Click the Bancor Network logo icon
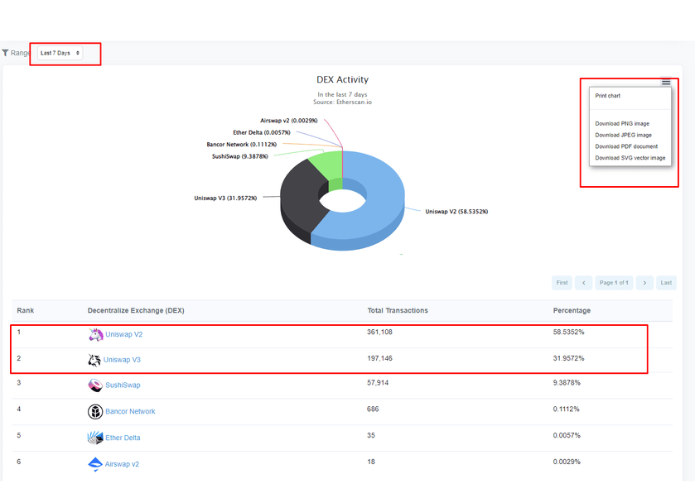Screen dimensions: 700x496 (95, 411)
